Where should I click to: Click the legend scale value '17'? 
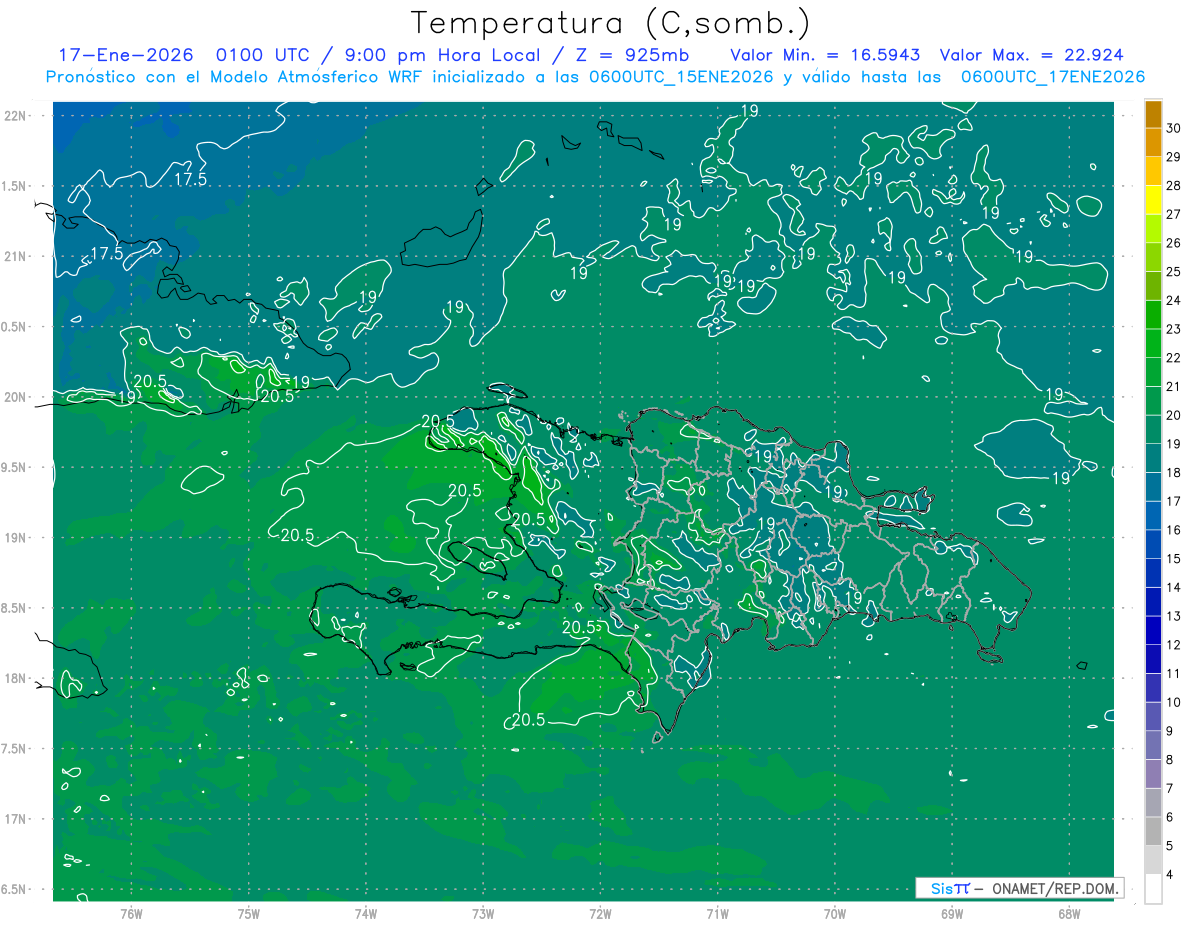1174,502
